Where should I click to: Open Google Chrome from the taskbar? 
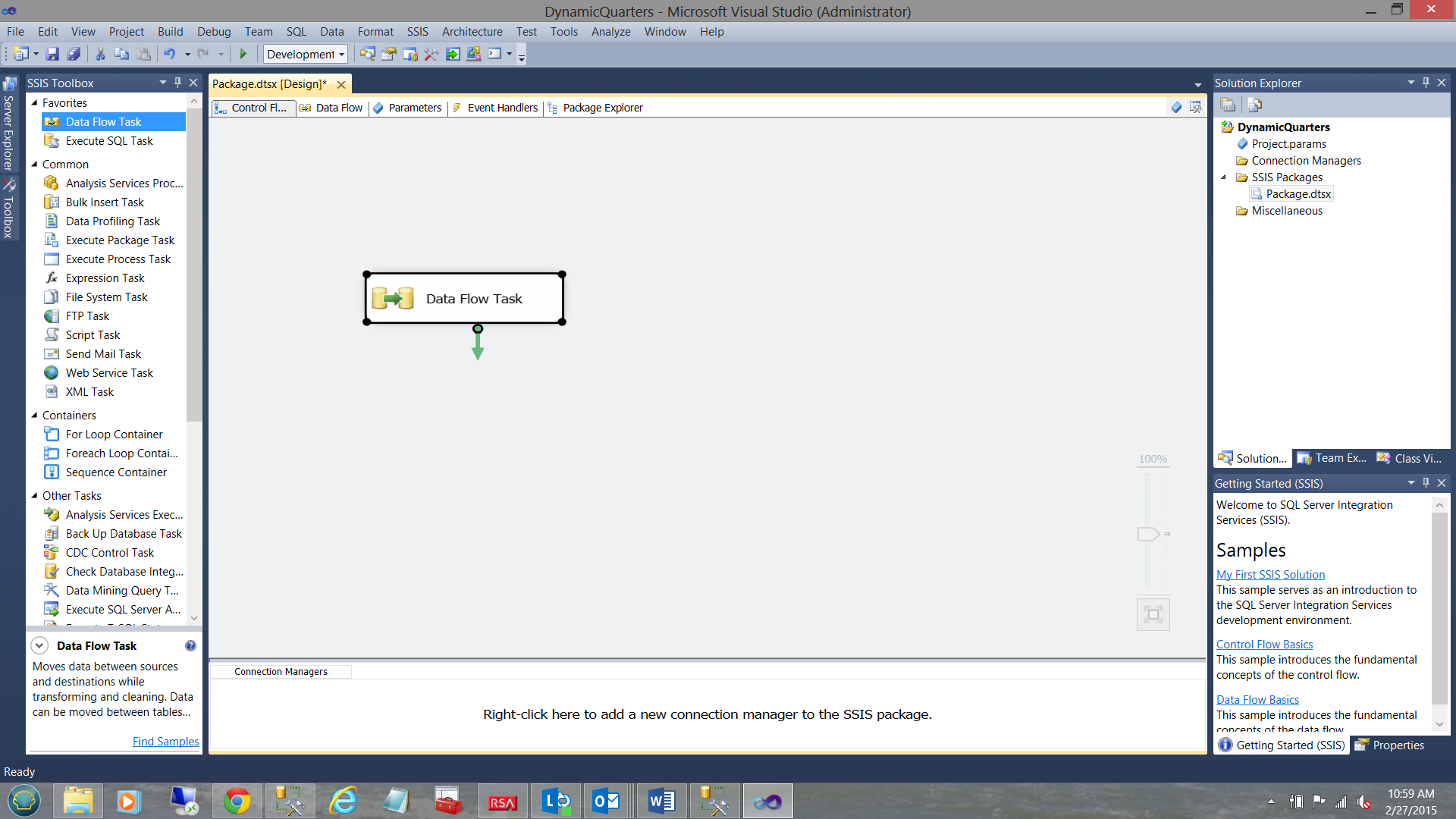[x=237, y=801]
